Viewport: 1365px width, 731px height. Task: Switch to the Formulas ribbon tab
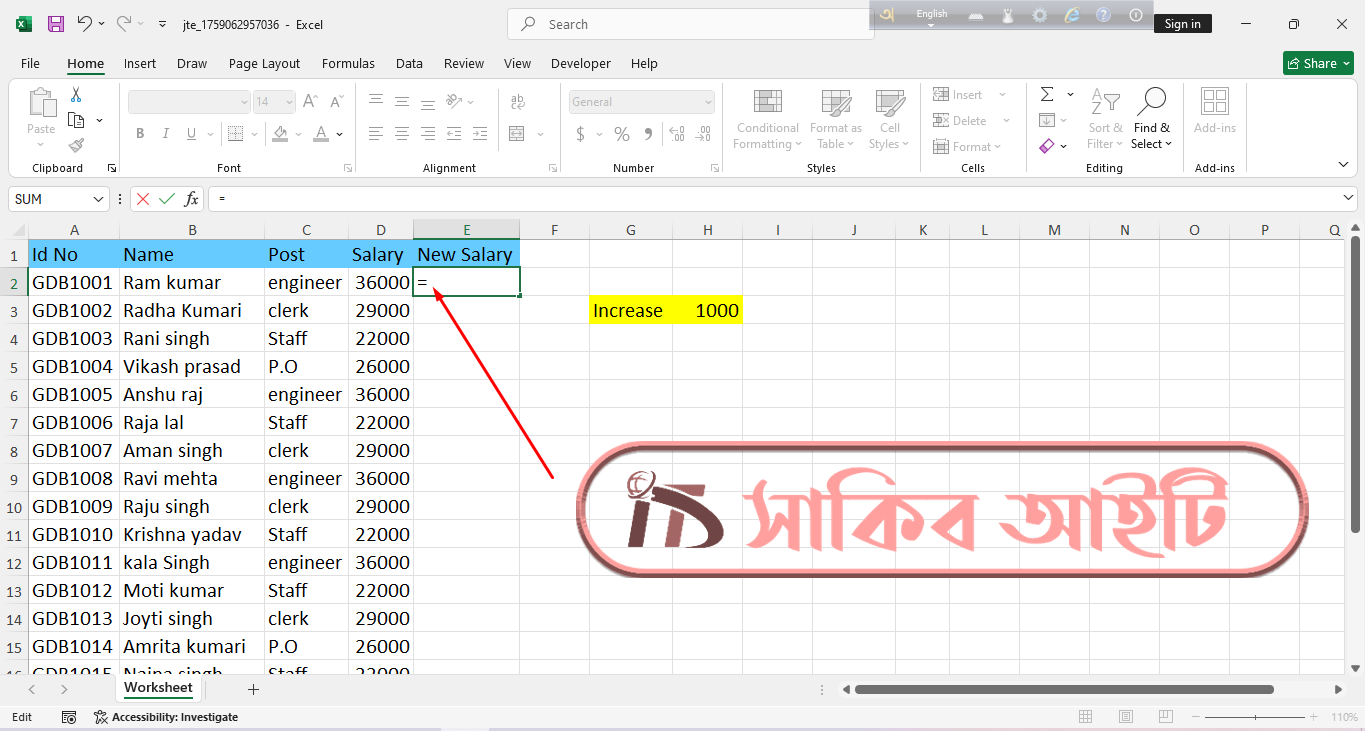tap(348, 63)
